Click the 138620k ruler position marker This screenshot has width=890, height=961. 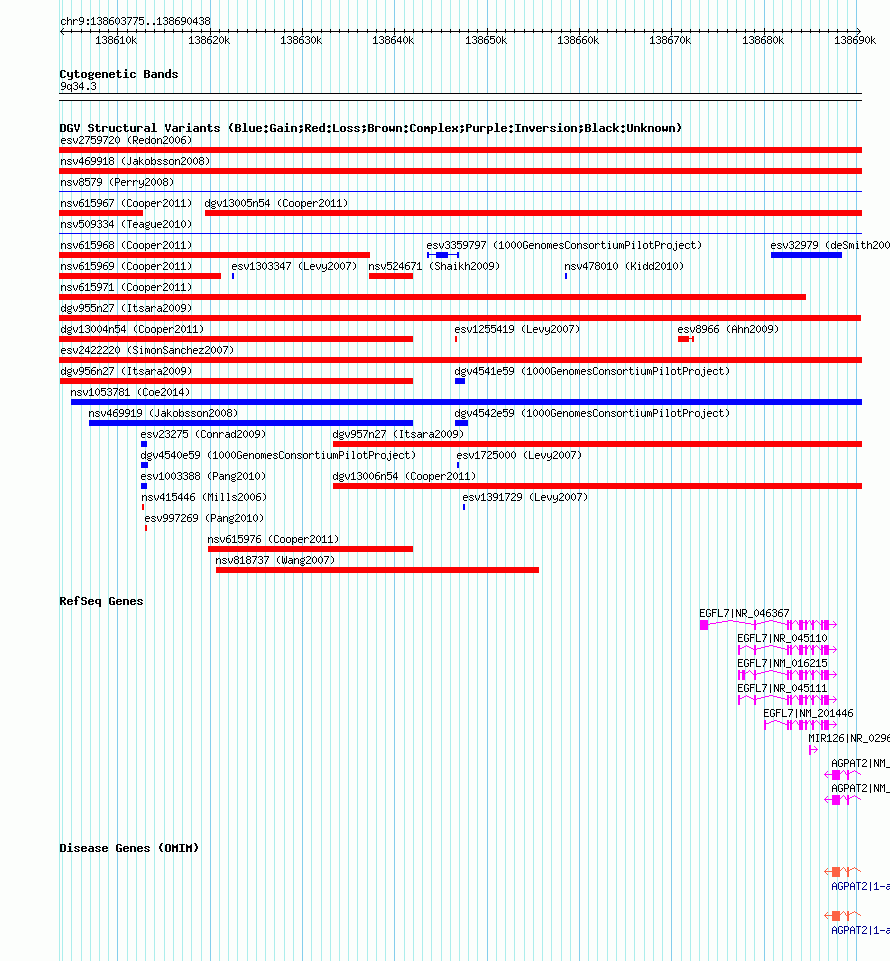209,40
